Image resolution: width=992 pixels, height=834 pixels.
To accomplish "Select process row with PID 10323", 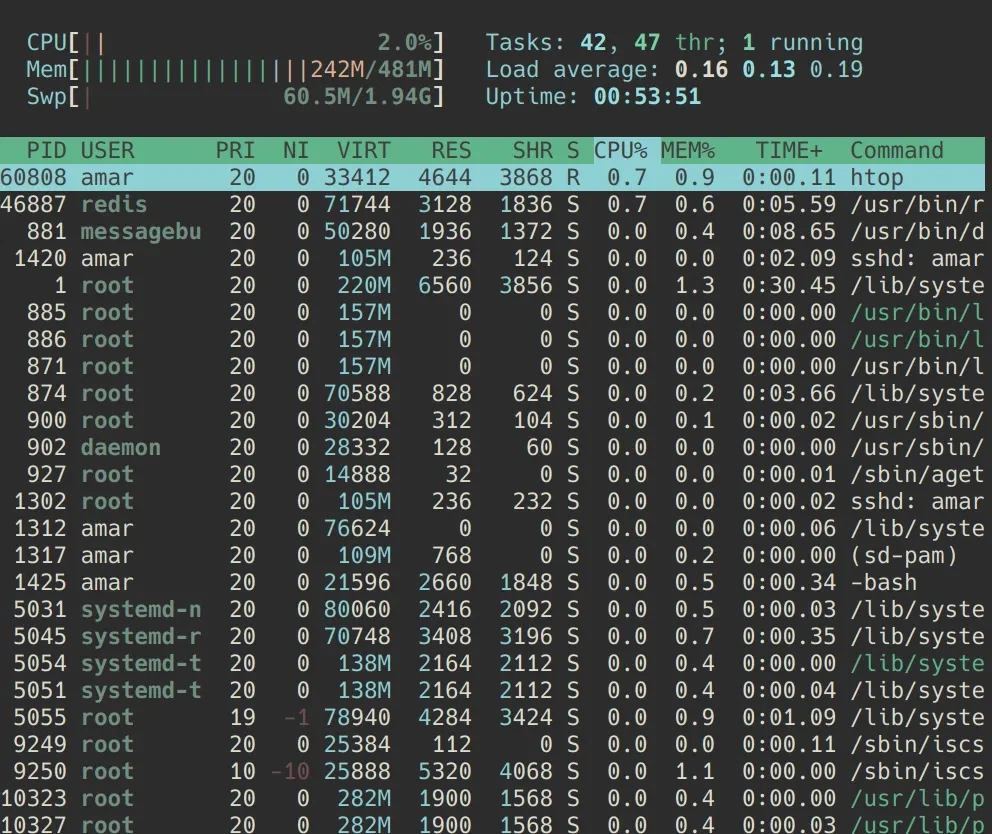I will [x=492, y=799].
